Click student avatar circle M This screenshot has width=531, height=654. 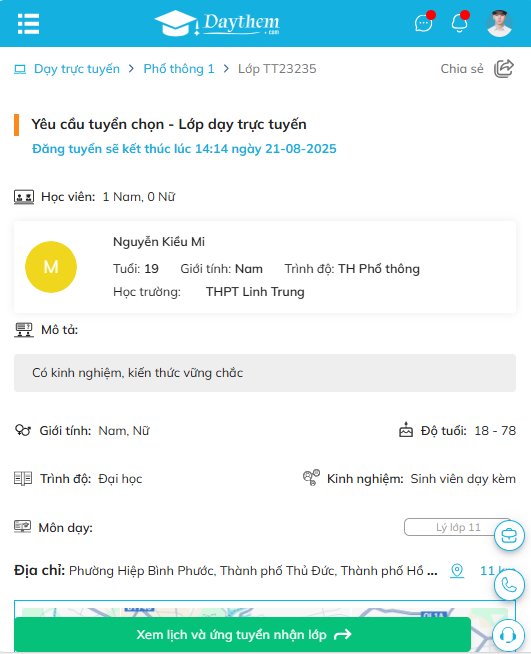point(51,267)
